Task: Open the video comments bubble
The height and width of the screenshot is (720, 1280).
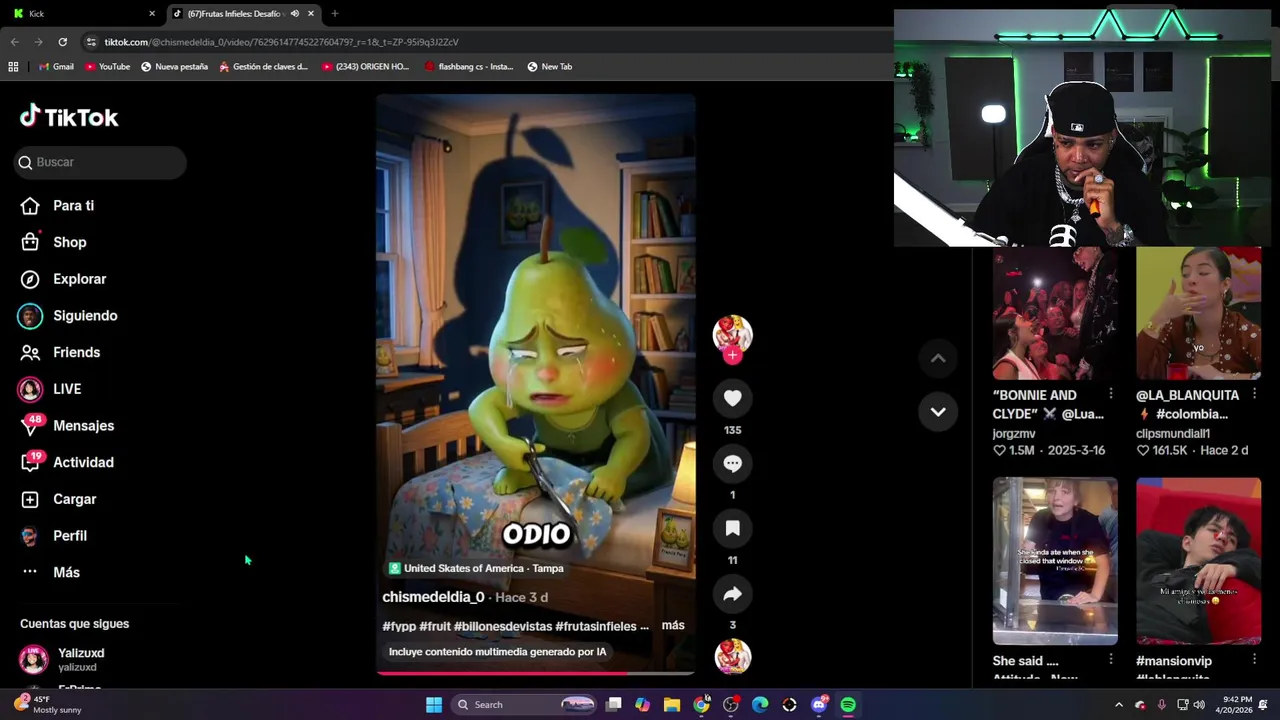Action: coord(732,463)
